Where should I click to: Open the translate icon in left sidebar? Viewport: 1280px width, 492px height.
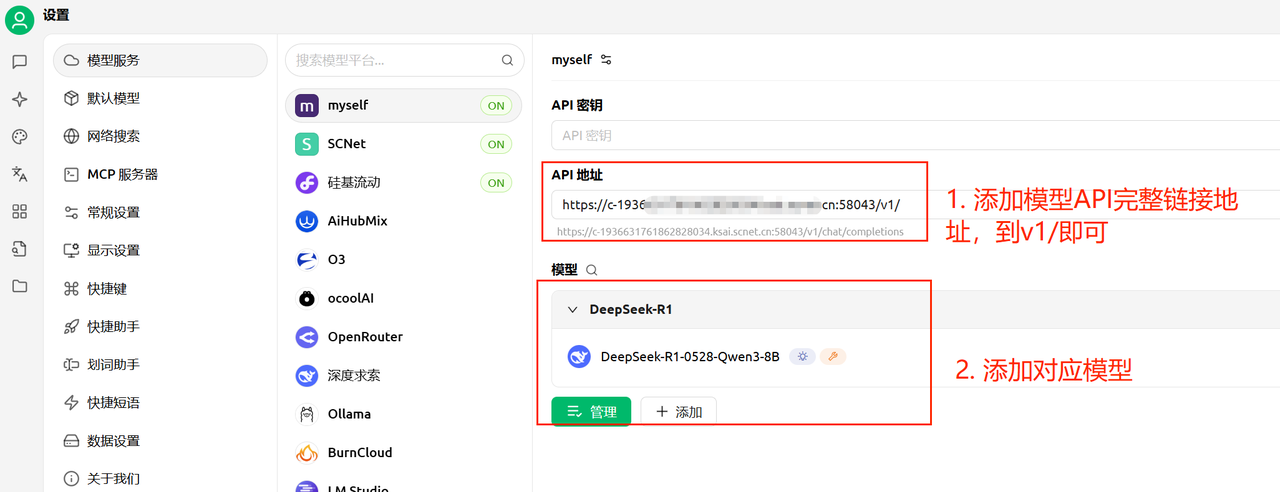20,174
